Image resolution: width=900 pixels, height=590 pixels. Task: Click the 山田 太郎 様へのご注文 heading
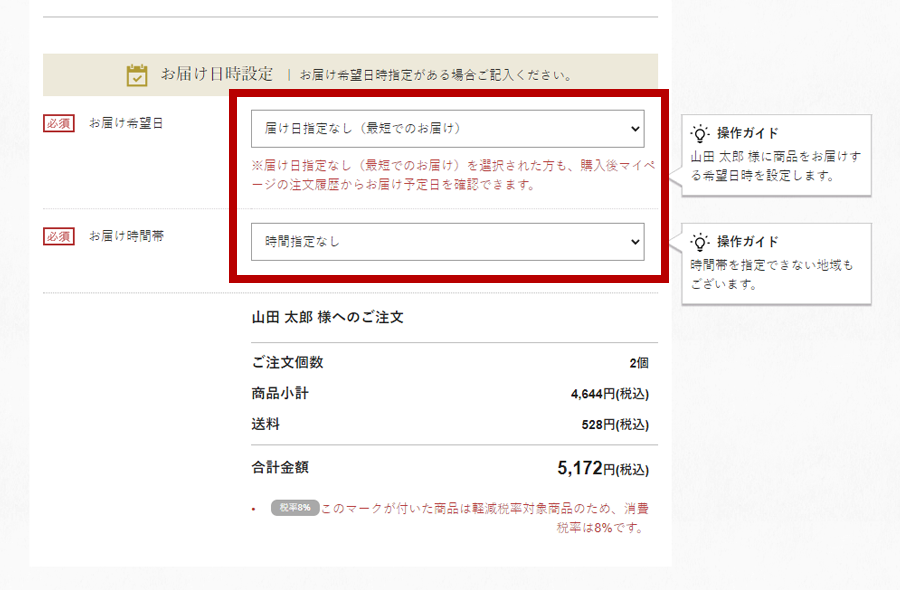click(x=327, y=317)
